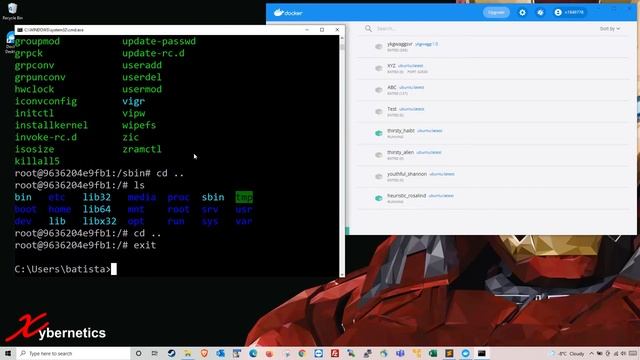Click container icon for ykgwaggsvr
This screenshot has height=360, width=640.
click(379, 47)
